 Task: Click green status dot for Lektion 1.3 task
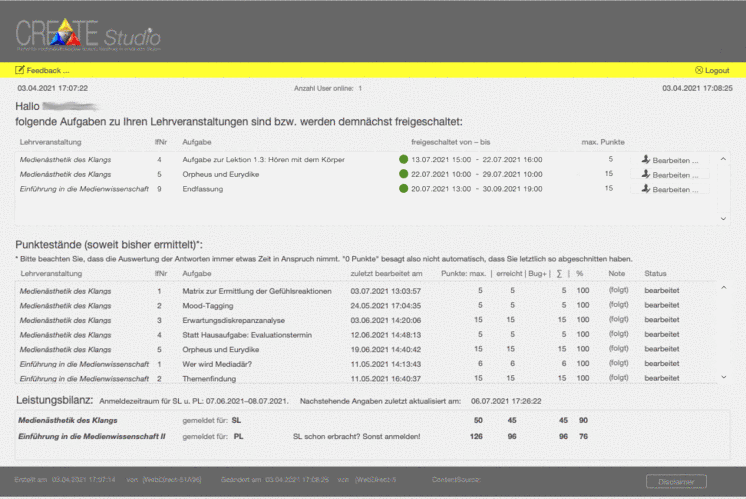pos(404,159)
